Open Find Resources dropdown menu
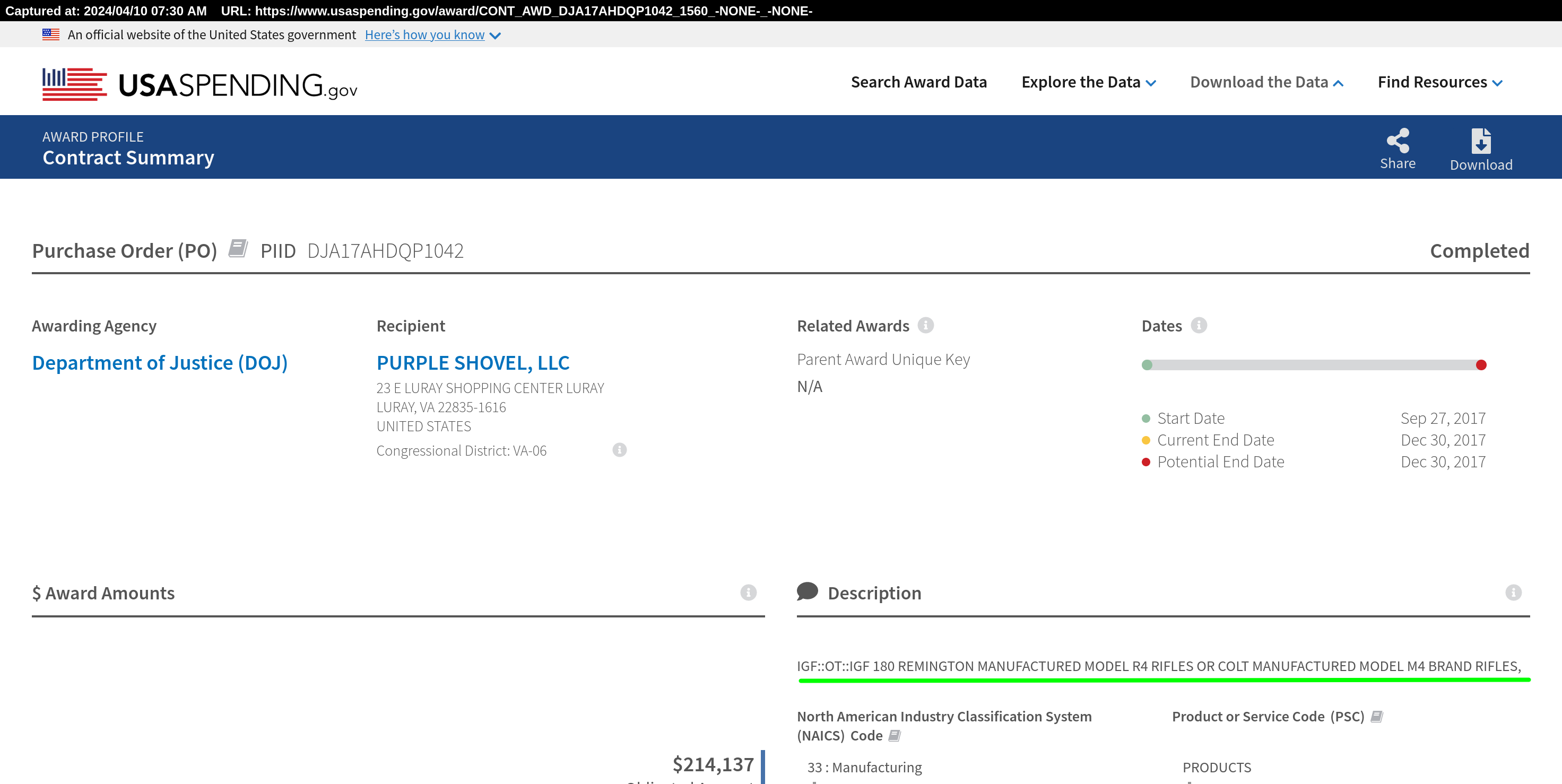The width and height of the screenshot is (1562, 784). click(x=1440, y=82)
